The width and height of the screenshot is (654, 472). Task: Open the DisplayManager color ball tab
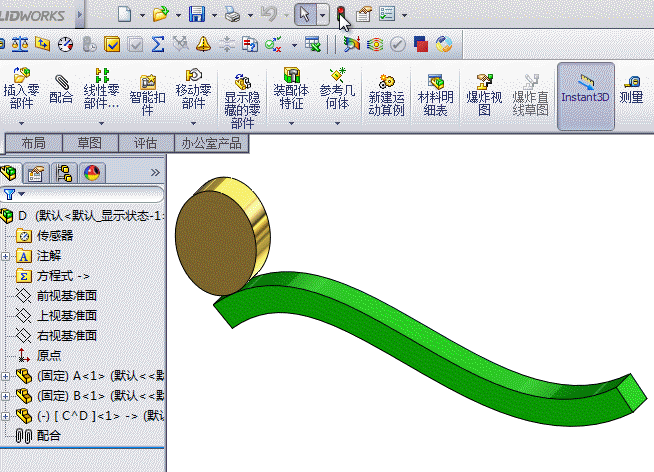92,173
